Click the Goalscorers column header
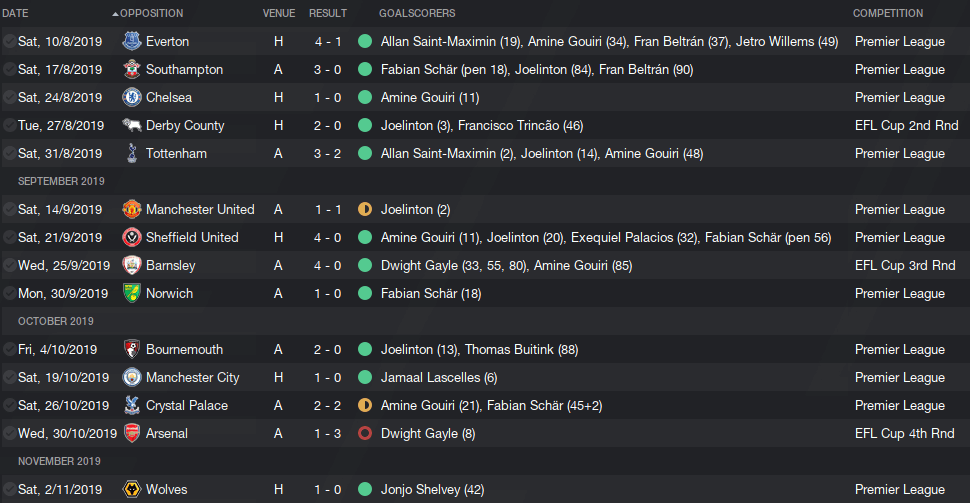This screenshot has width=970, height=503. tap(417, 13)
